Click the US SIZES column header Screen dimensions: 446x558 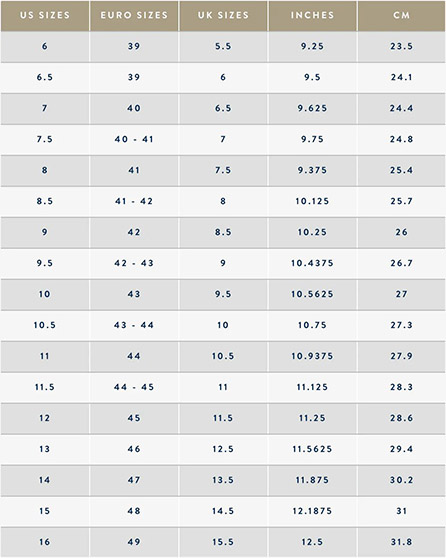[45, 15]
